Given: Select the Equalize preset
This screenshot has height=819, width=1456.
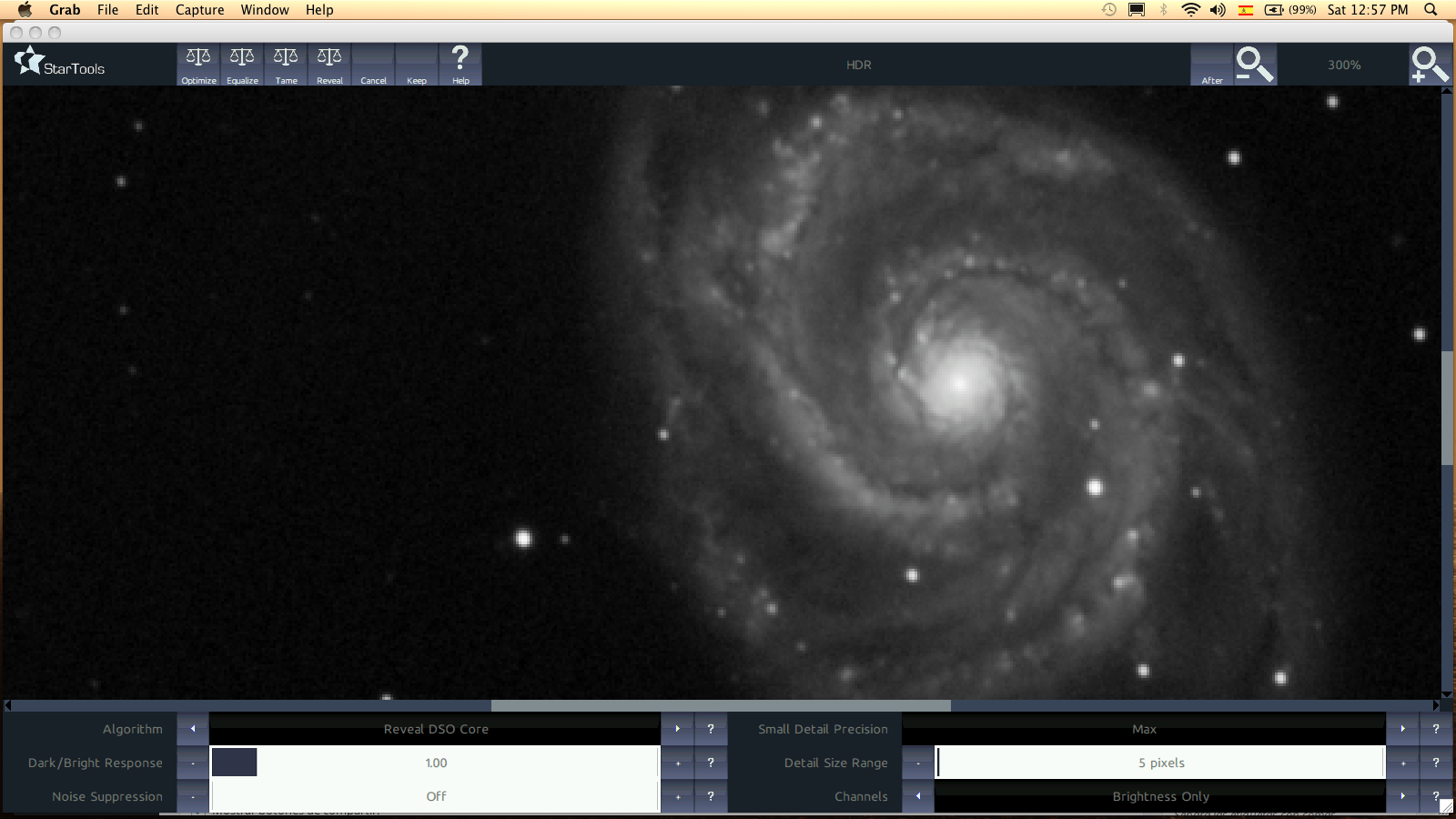Looking at the screenshot, I should pyautogui.click(x=242, y=65).
